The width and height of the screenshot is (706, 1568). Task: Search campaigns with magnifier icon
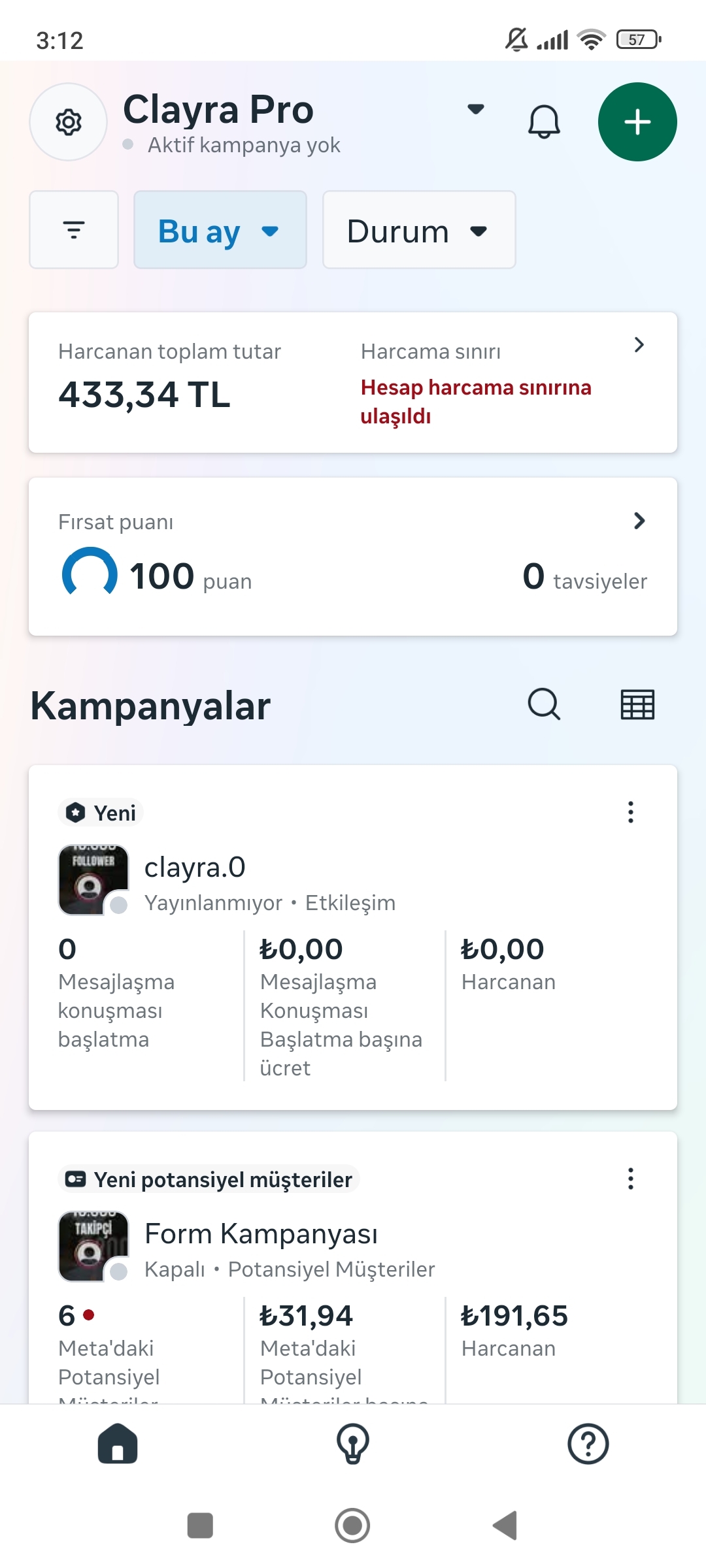point(544,704)
